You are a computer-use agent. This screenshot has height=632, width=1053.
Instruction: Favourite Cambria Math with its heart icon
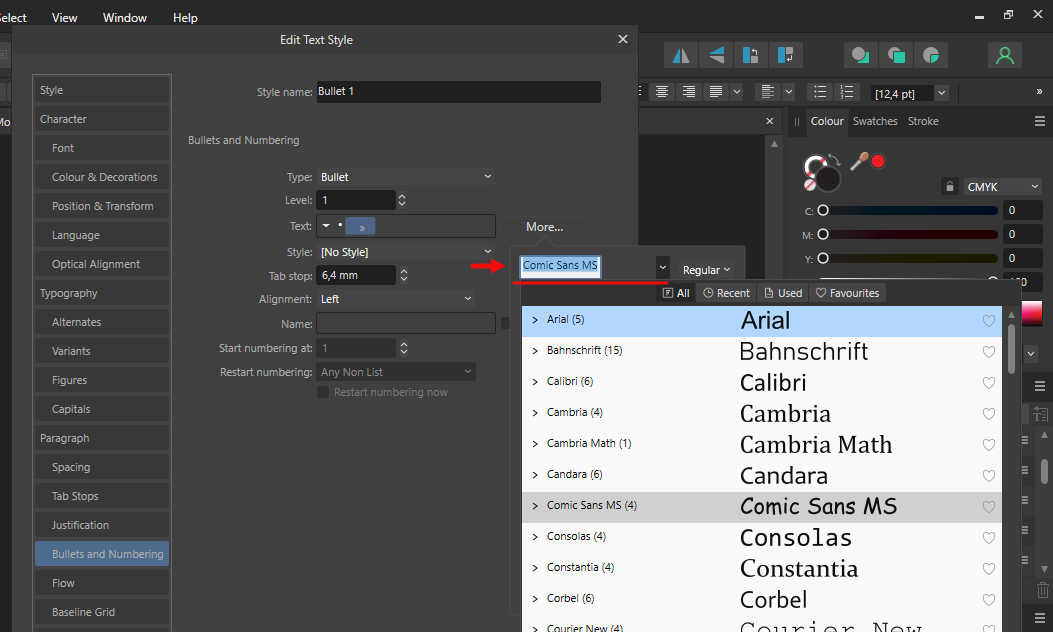click(x=989, y=445)
